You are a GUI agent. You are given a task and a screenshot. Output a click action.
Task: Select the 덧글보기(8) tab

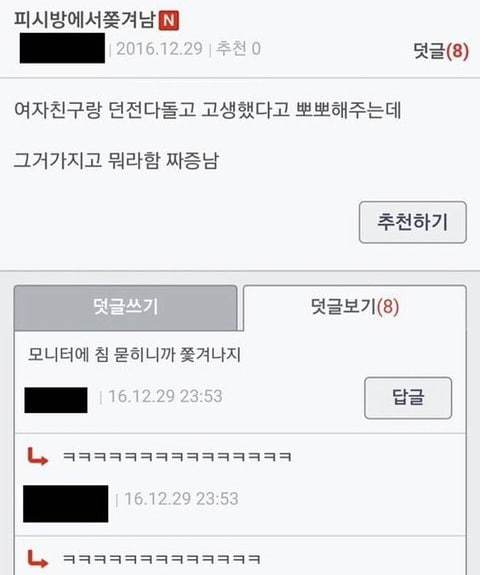[x=355, y=307]
